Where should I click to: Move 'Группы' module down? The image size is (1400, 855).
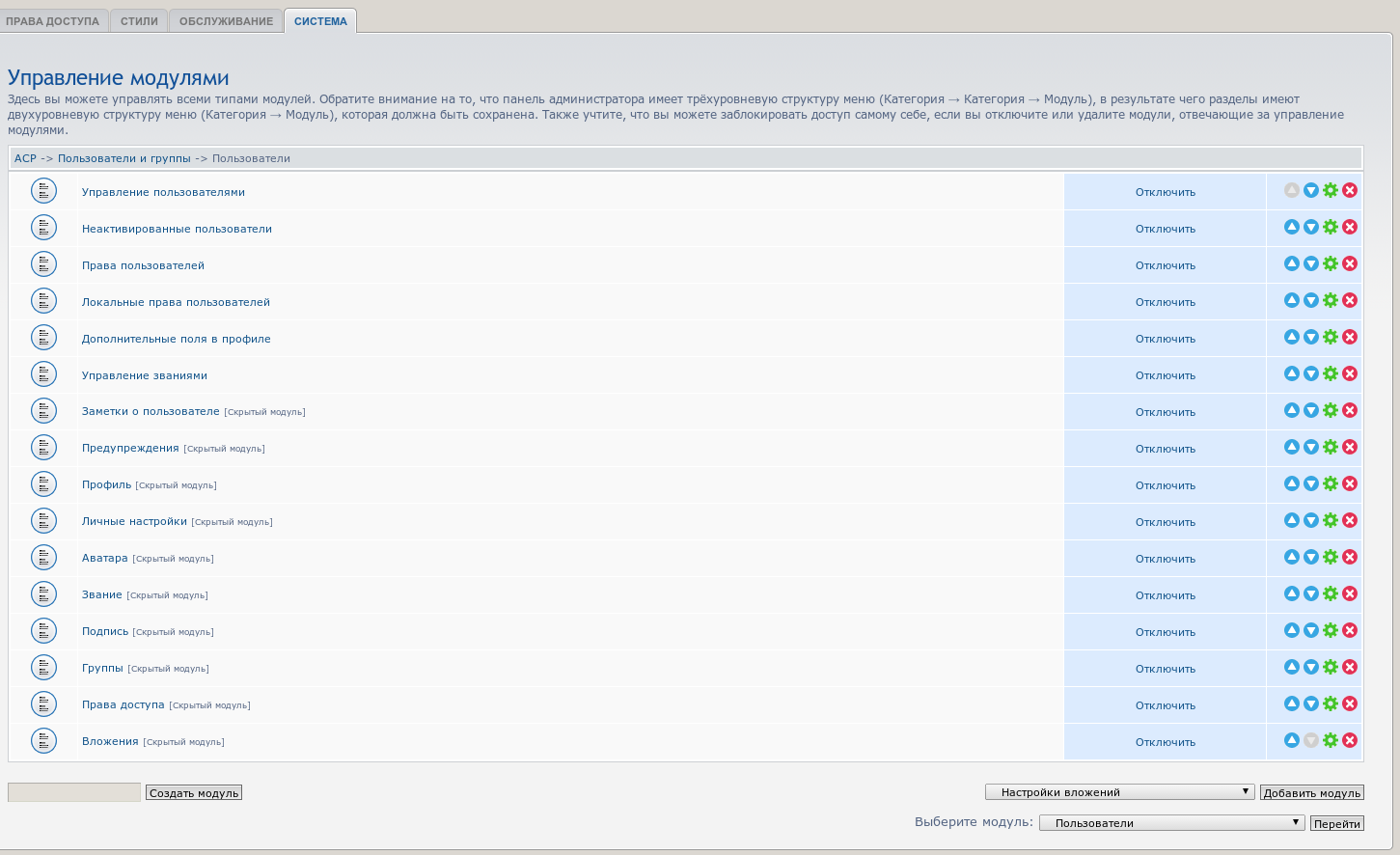[x=1311, y=667]
